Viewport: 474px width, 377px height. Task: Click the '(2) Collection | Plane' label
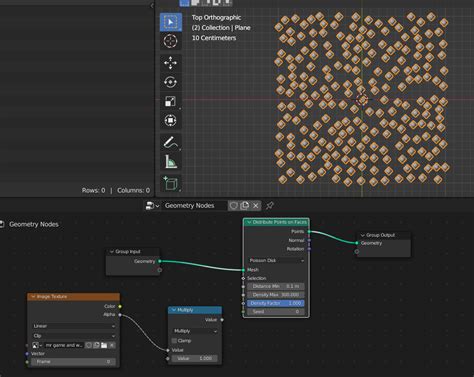point(221,28)
